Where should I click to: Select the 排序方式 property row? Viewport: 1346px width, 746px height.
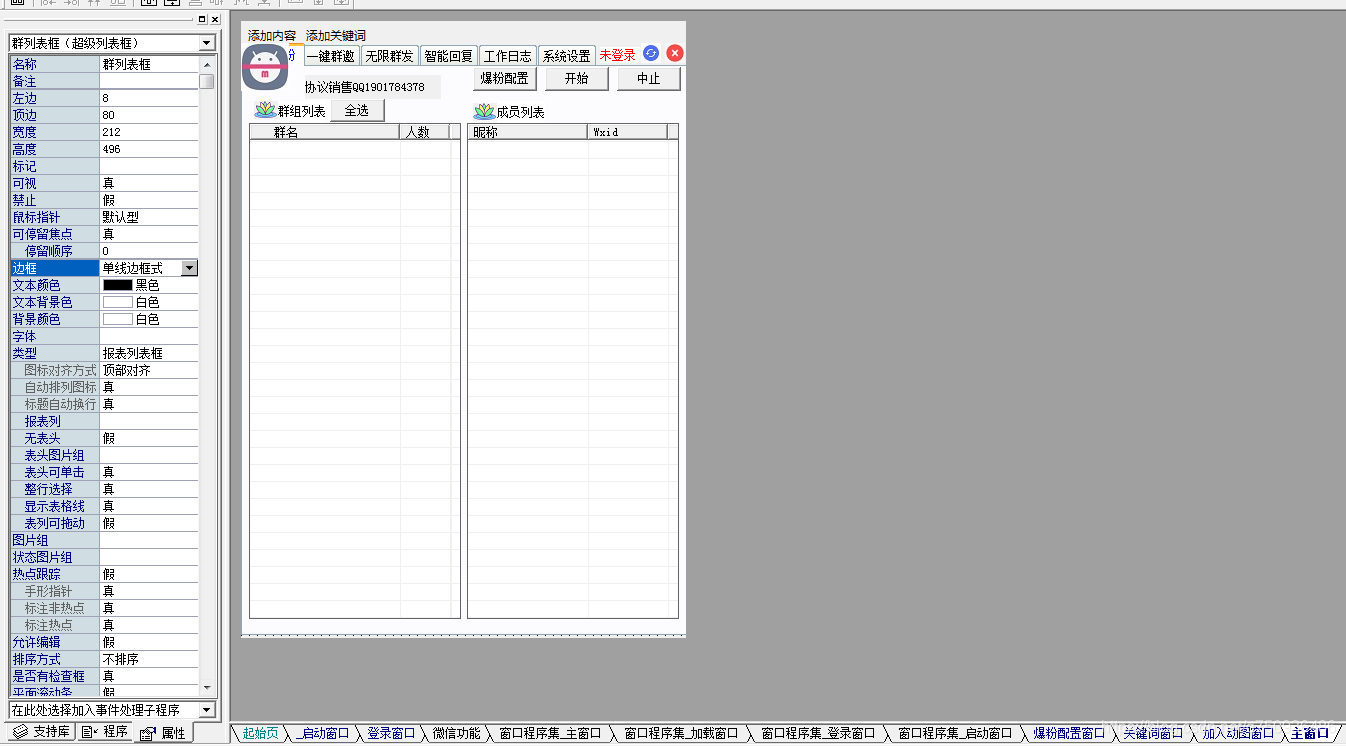coord(104,659)
